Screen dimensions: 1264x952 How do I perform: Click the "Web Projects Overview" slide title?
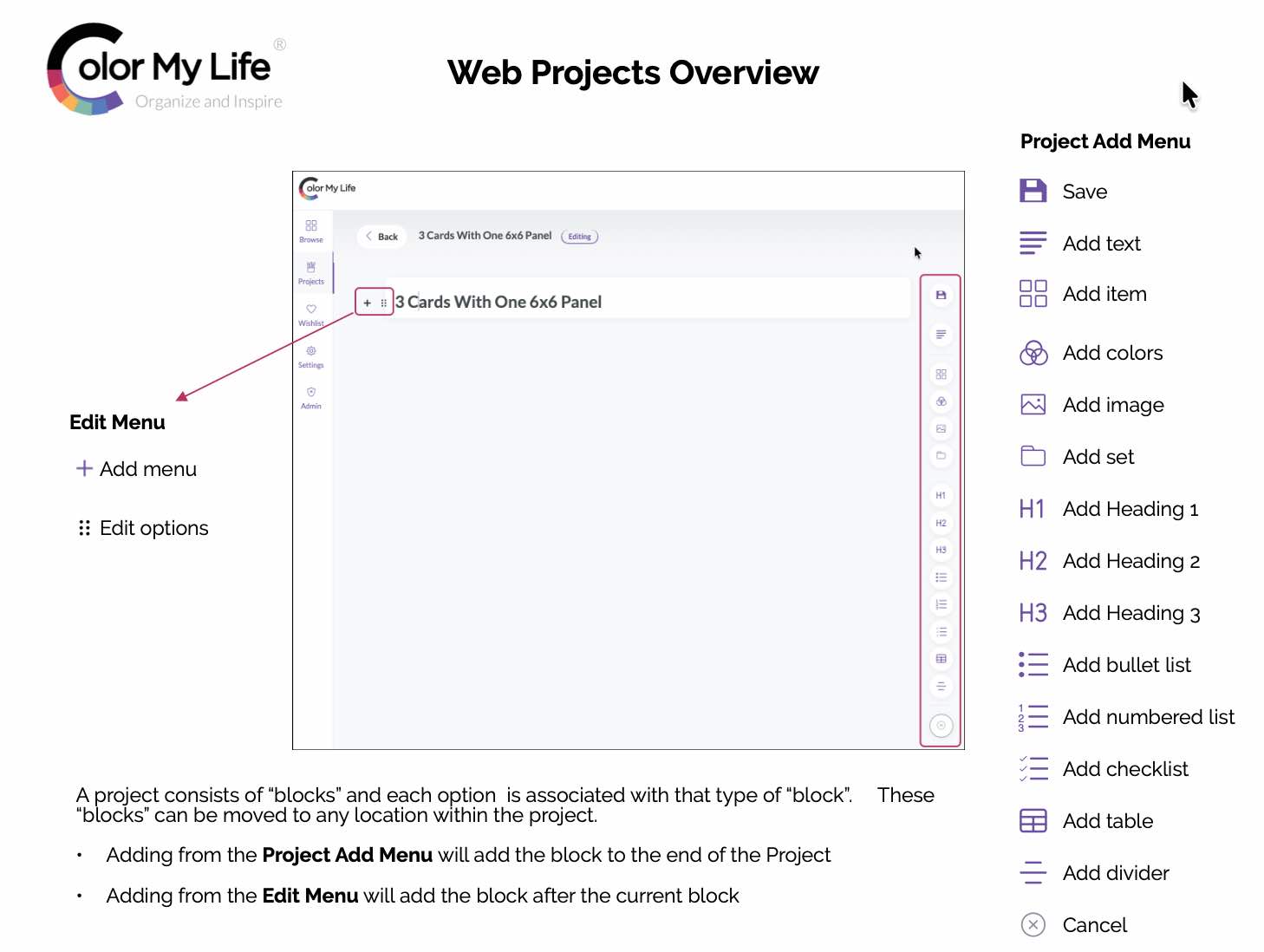tap(633, 73)
